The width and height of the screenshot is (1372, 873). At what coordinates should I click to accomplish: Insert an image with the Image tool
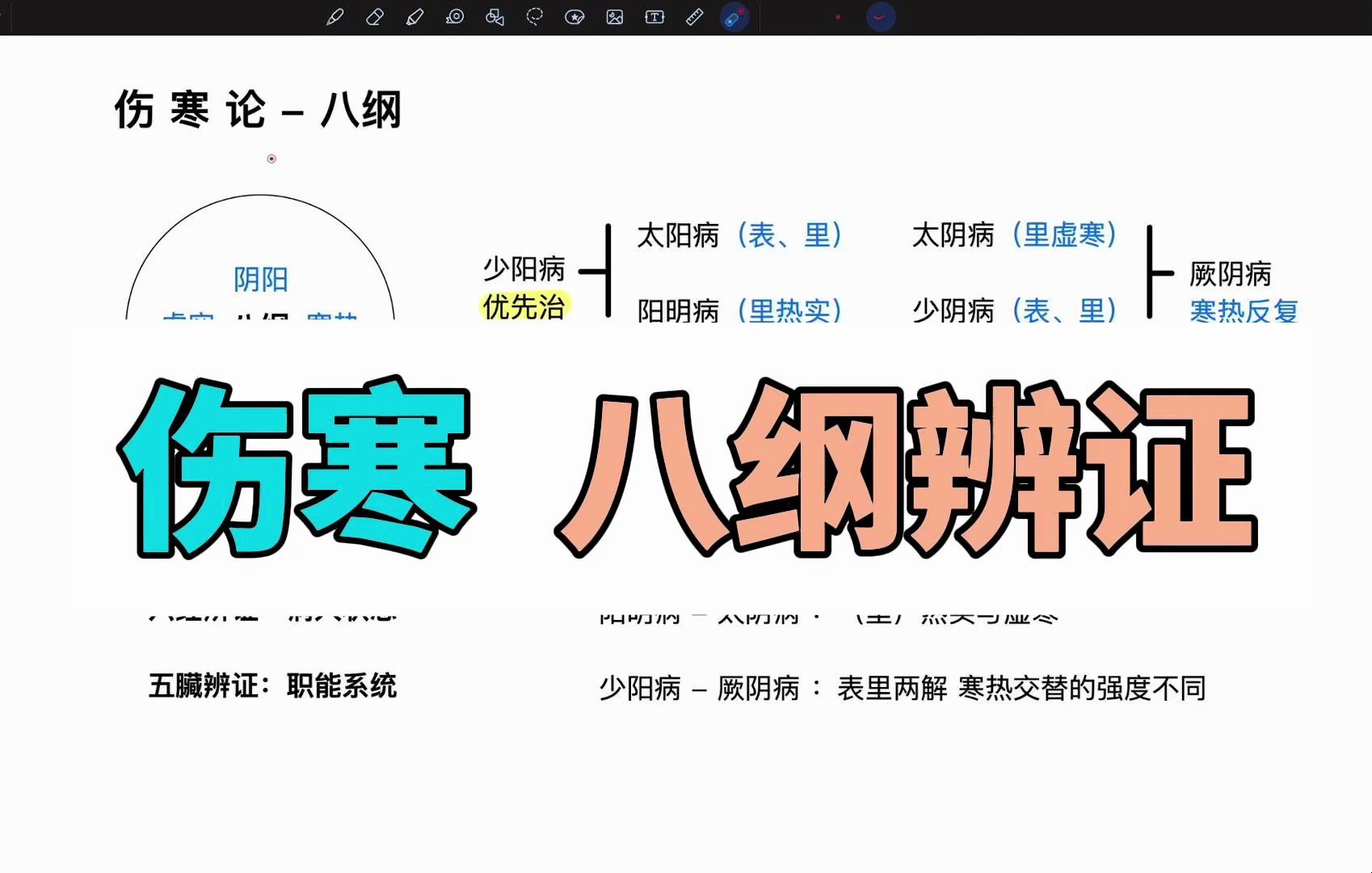(615, 17)
